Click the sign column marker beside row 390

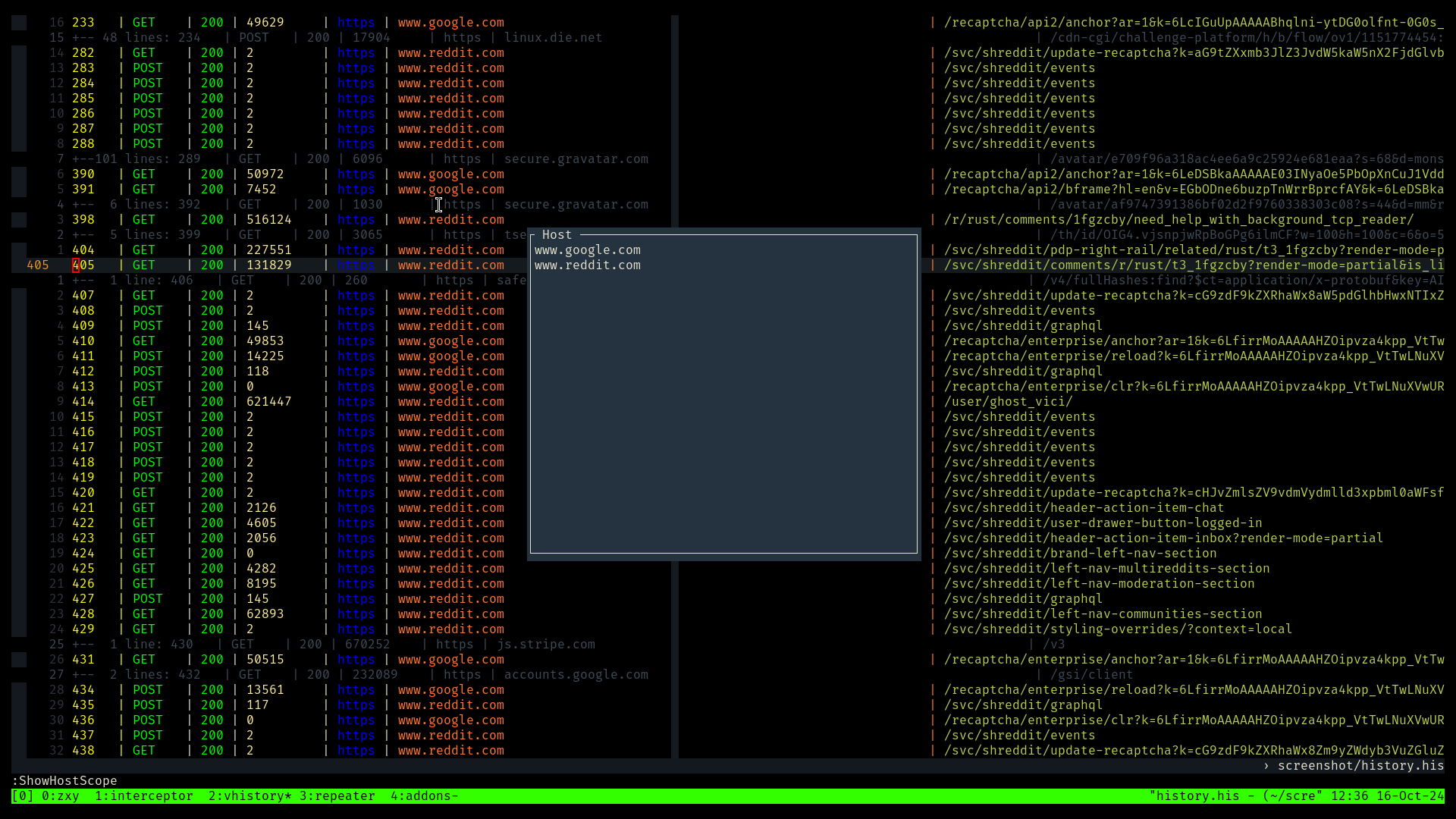click(19, 174)
